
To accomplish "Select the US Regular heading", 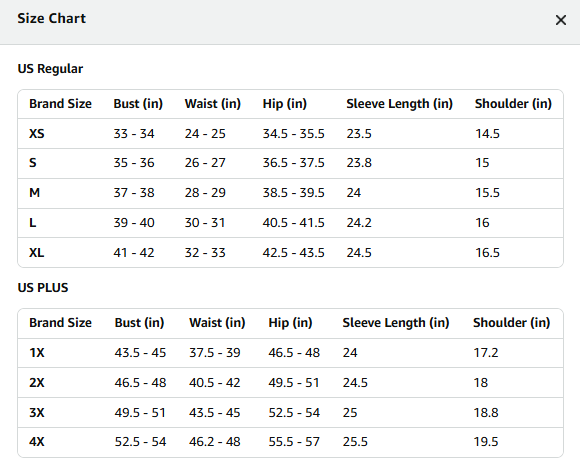I will tap(50, 69).
